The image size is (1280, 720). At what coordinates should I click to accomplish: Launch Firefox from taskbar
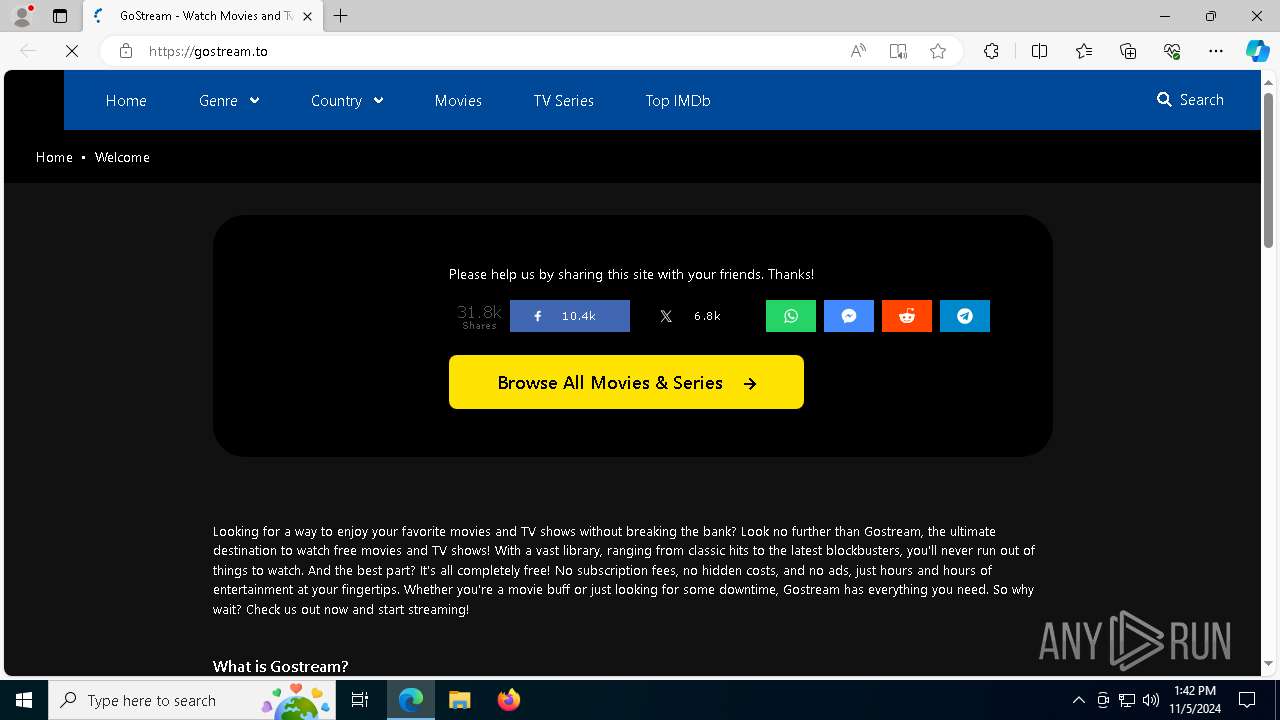pyautogui.click(x=508, y=700)
